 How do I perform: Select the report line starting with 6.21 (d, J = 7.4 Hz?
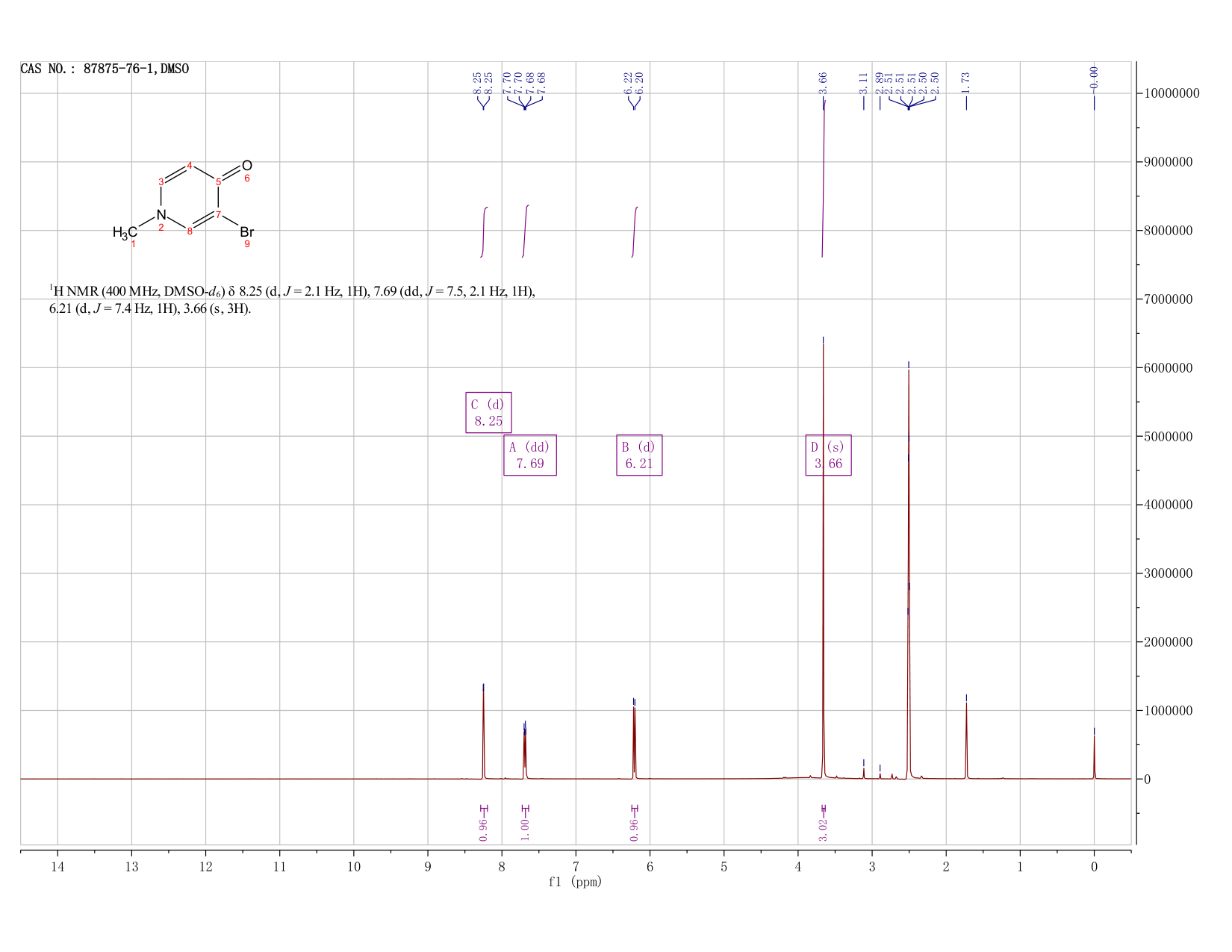pyautogui.click(x=150, y=308)
